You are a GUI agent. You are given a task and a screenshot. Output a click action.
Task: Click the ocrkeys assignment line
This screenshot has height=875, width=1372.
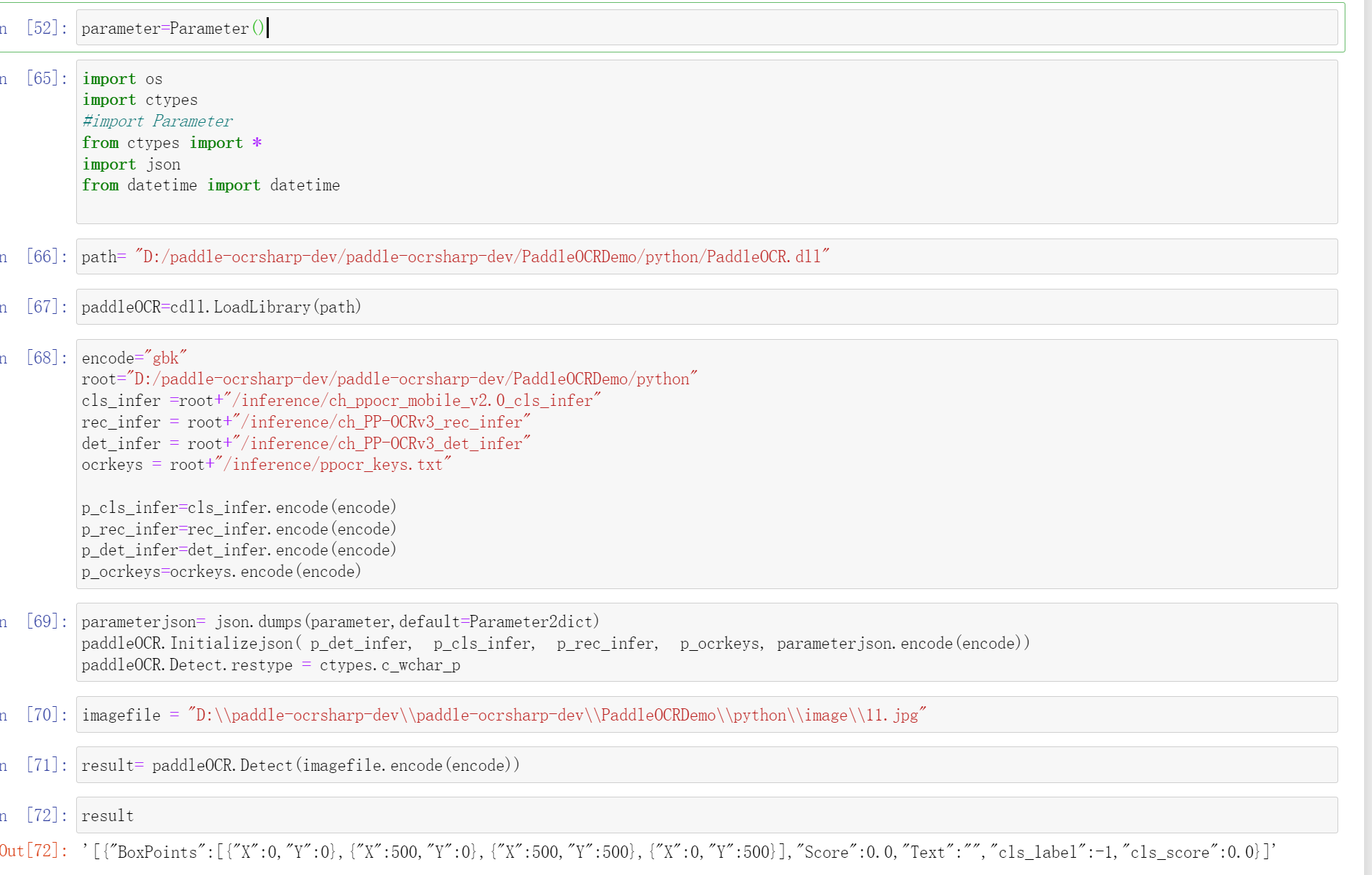tap(267, 464)
